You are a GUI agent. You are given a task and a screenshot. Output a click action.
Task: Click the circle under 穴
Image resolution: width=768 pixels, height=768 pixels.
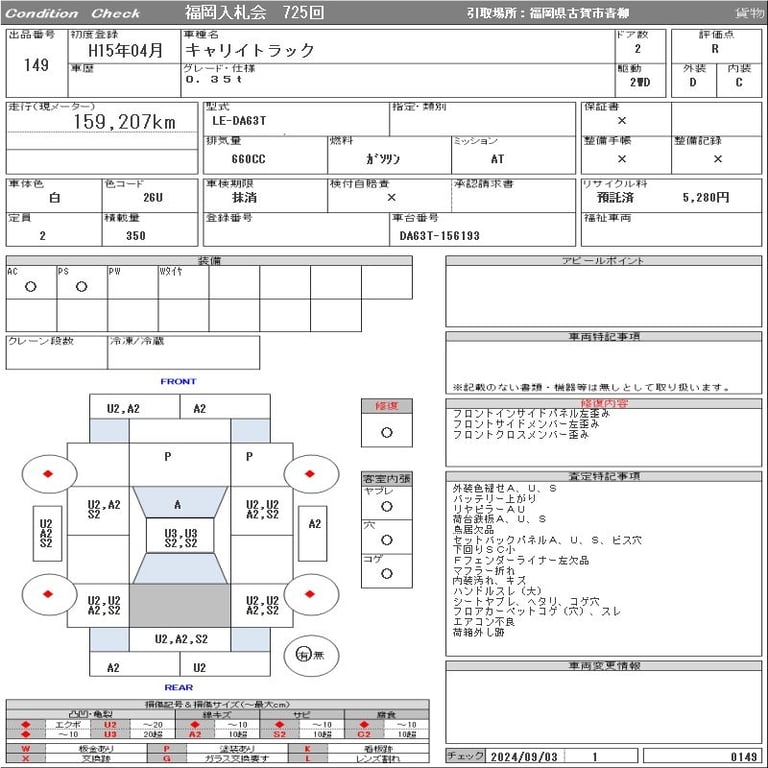(386, 540)
